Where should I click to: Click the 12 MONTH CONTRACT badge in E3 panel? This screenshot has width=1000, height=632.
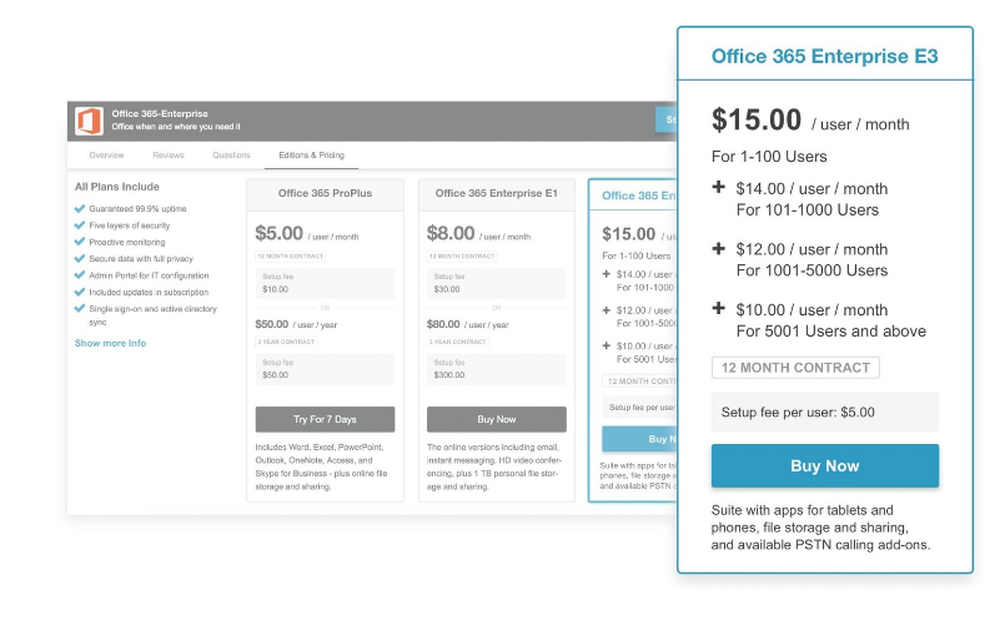click(795, 368)
